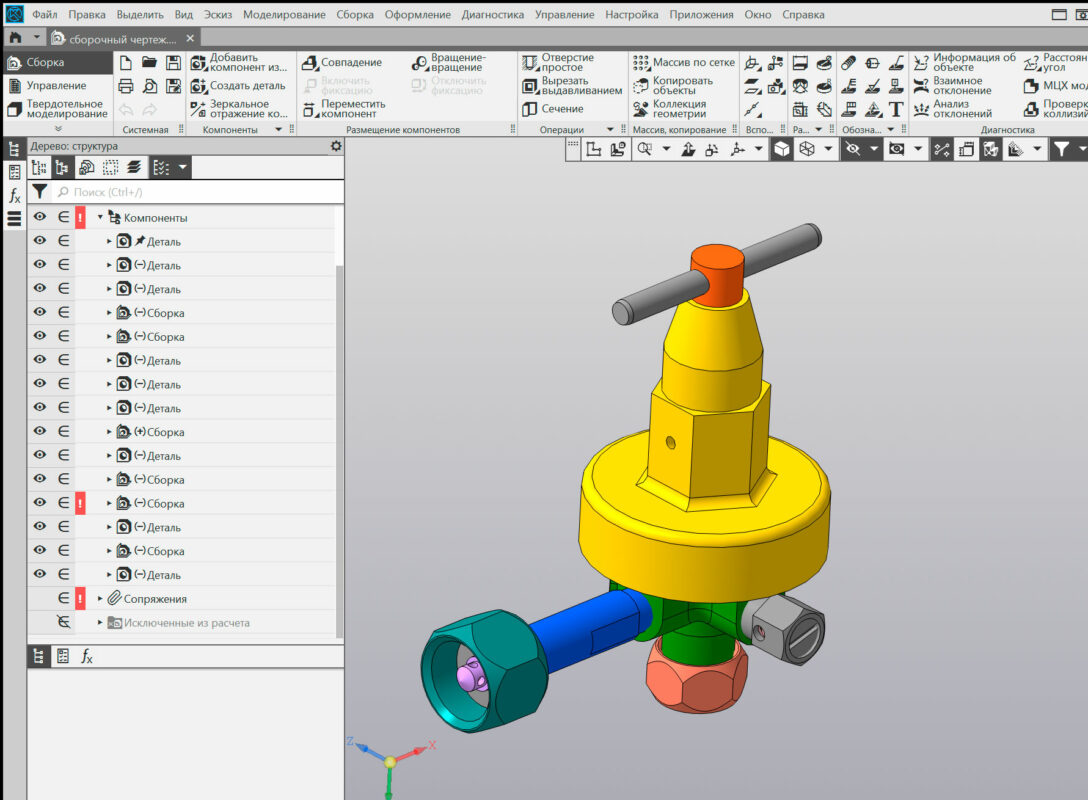Collapse the Компоненты tree node
The image size is (1088, 800).
tap(100, 218)
